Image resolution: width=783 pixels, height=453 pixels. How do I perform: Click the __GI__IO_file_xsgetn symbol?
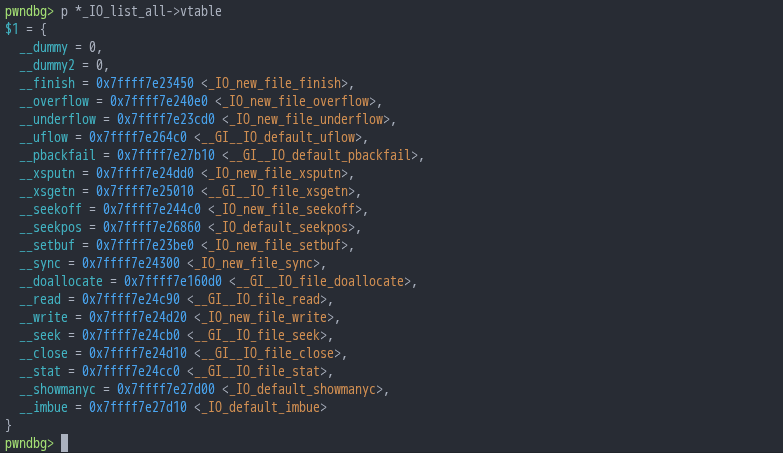[x=278, y=191]
